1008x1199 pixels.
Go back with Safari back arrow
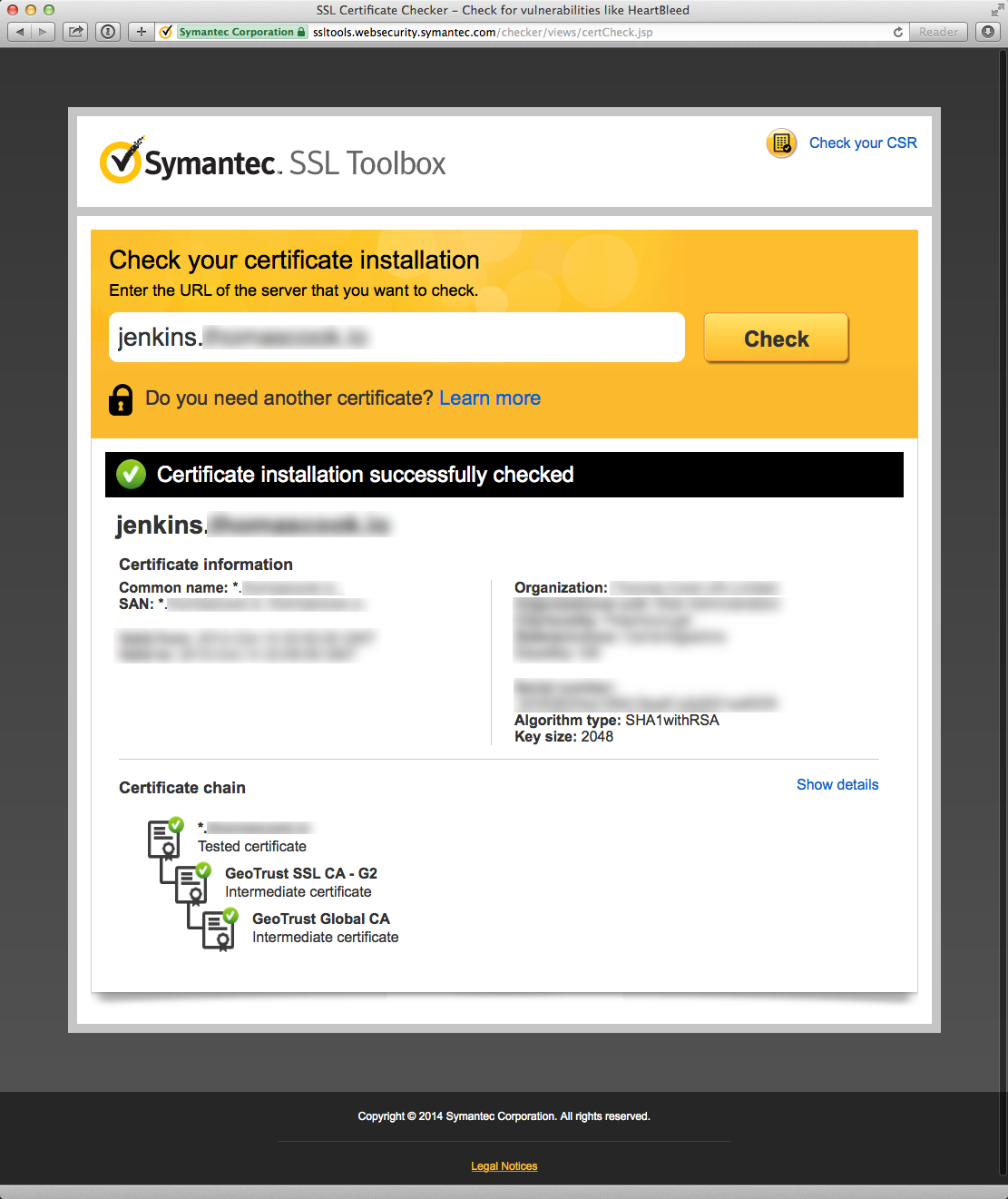(20, 32)
